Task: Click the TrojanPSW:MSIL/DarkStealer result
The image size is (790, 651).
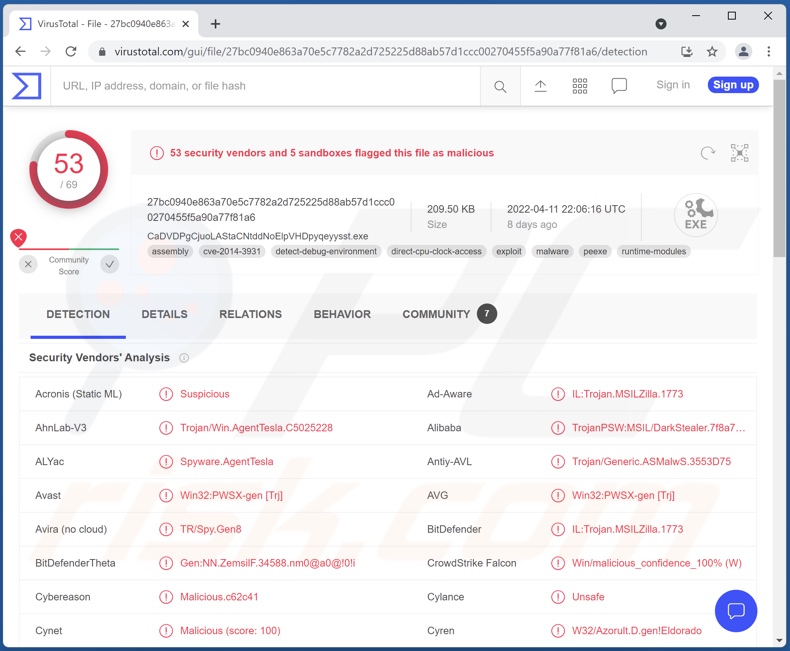Action: pos(659,428)
